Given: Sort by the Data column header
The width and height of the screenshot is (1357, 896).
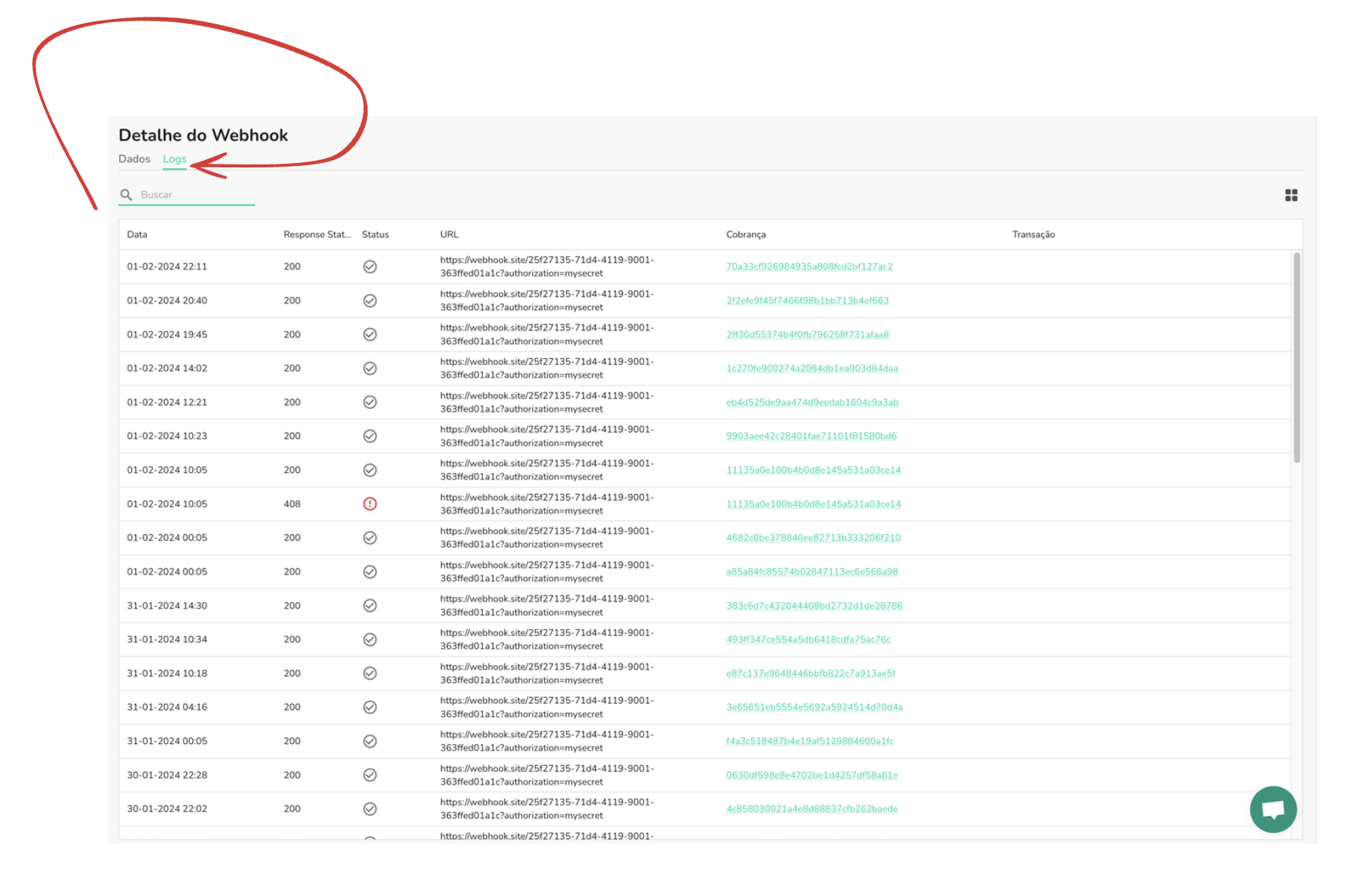Looking at the screenshot, I should click(137, 235).
